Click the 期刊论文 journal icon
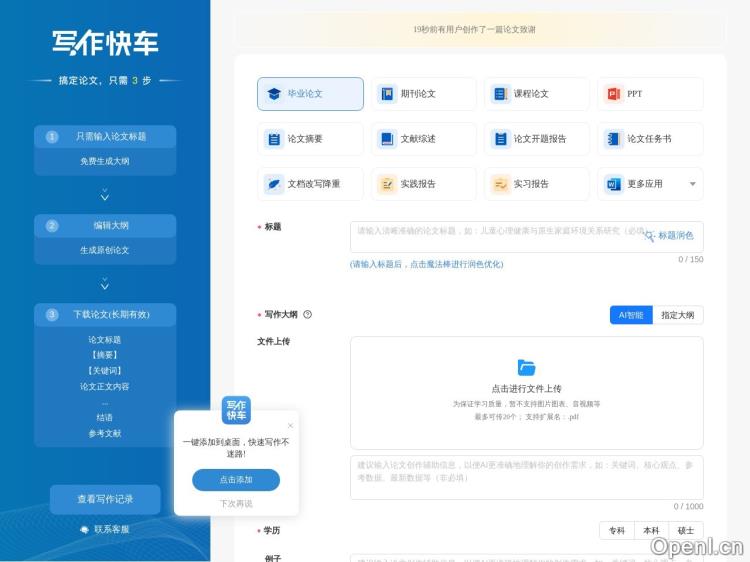750x562 pixels. 387,94
